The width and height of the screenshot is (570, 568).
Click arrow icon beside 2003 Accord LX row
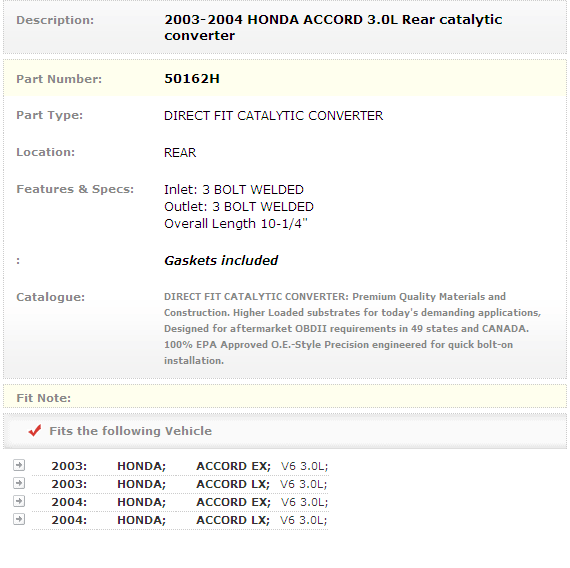point(19,483)
